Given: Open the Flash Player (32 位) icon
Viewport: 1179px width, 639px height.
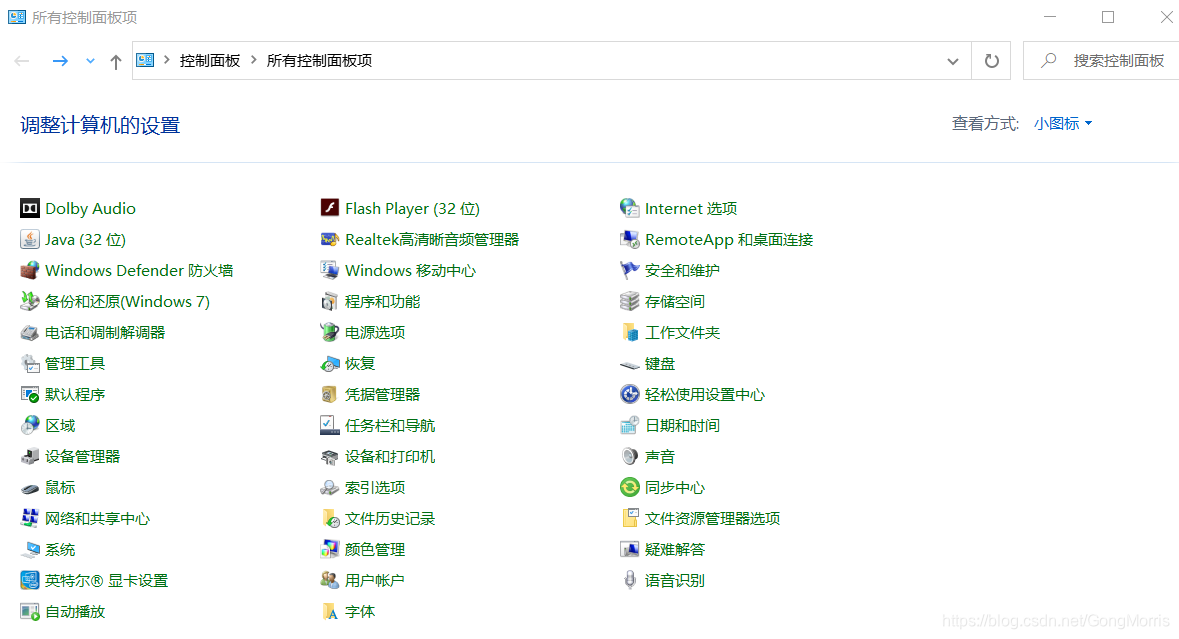Looking at the screenshot, I should pos(329,208).
